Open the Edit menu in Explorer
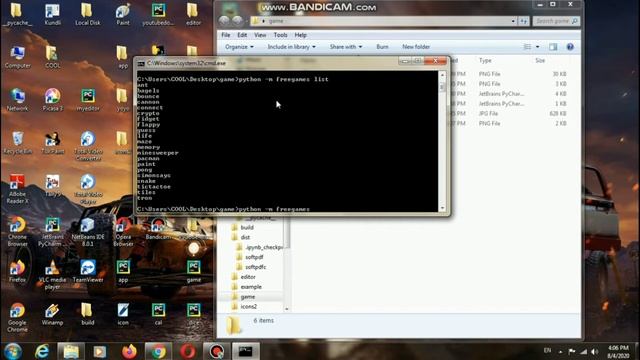The width and height of the screenshot is (640, 360). click(x=242, y=35)
